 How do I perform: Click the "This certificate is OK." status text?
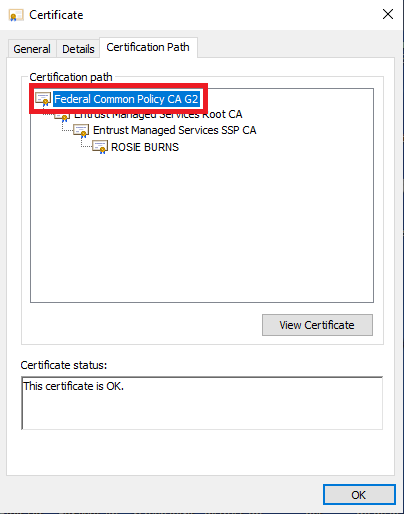coord(73,386)
